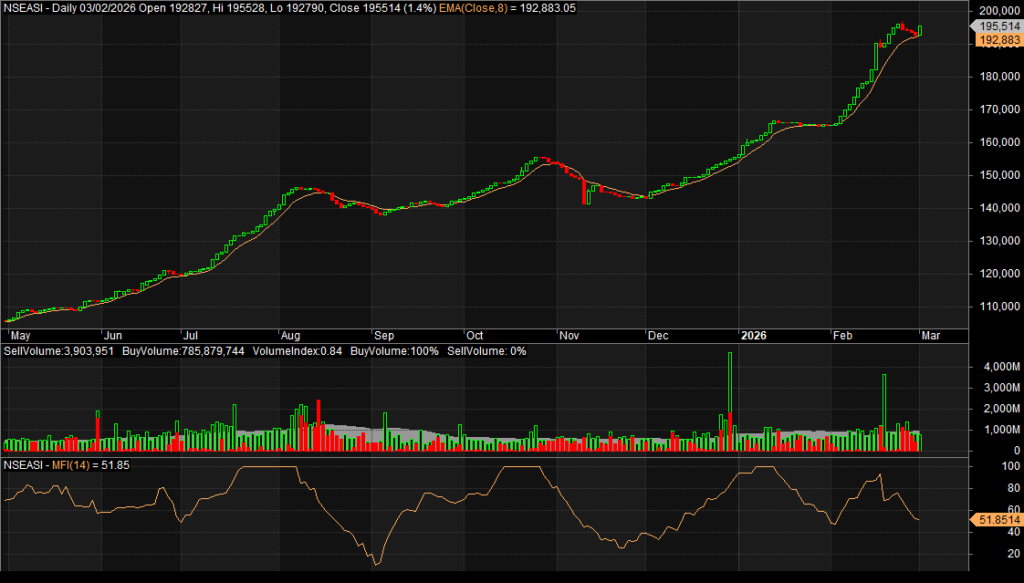The image size is (1024, 583).
Task: Select the Aug marker on the time axis
Action: [291, 337]
